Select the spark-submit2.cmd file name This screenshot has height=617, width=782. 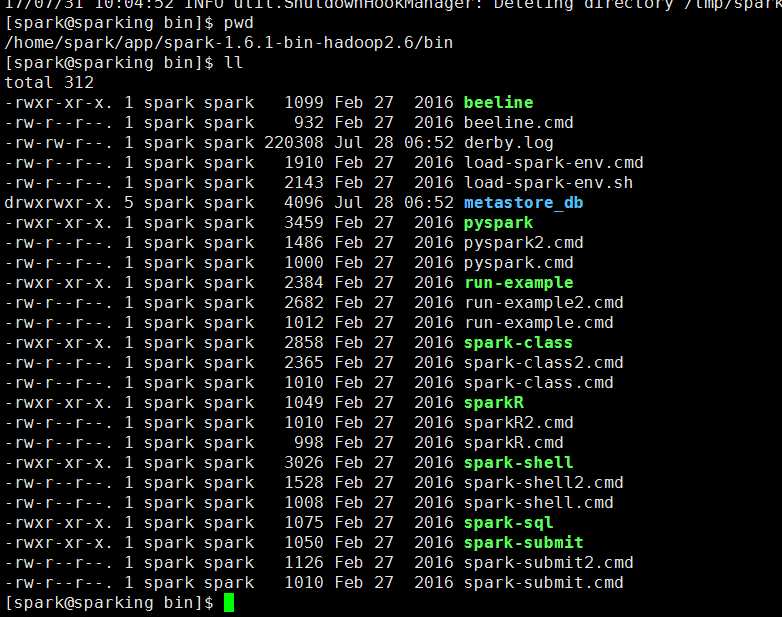click(x=548, y=563)
